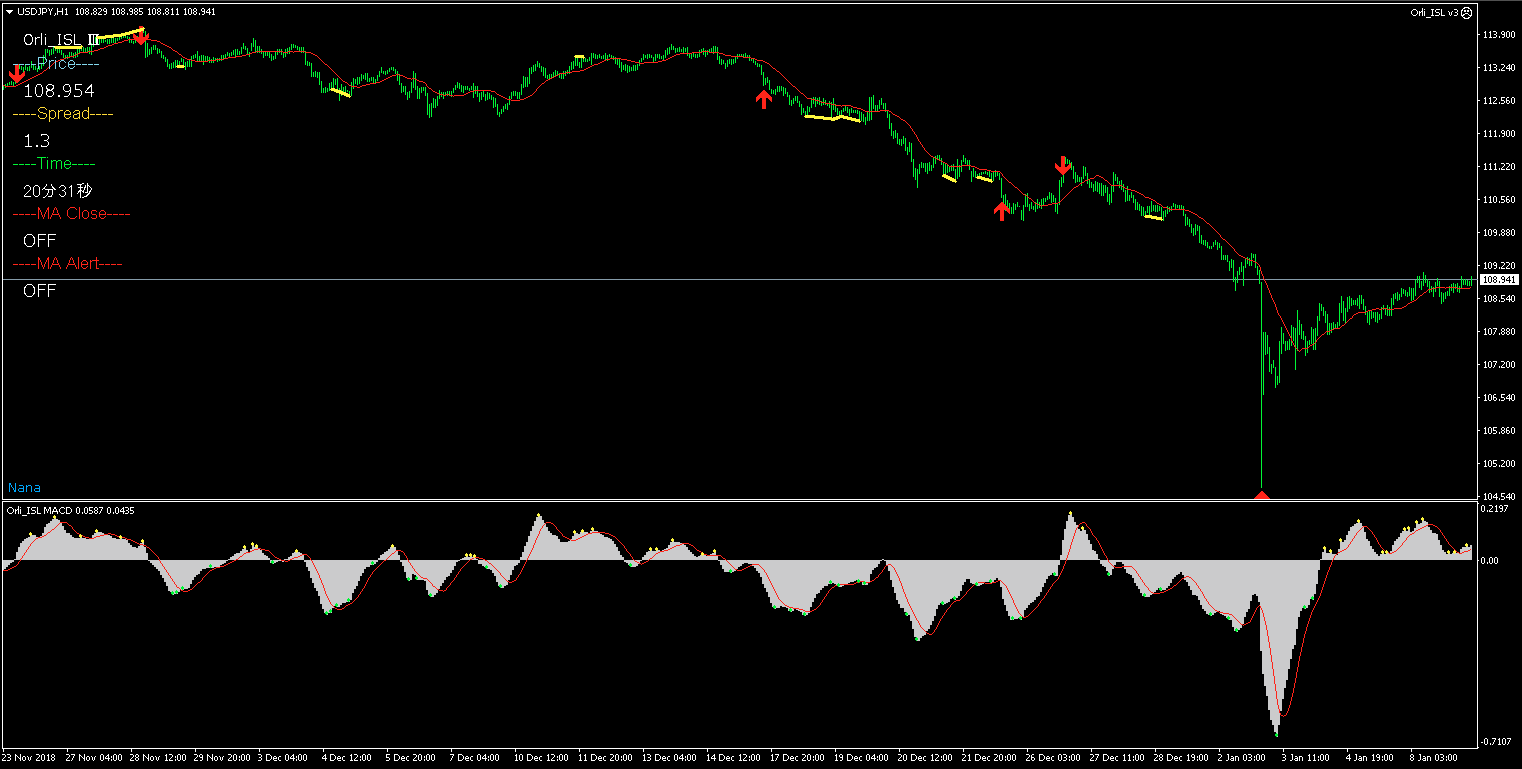Open the USDJPY,H1 chart dropdown triangle
1522x769 pixels.
tap(10, 12)
